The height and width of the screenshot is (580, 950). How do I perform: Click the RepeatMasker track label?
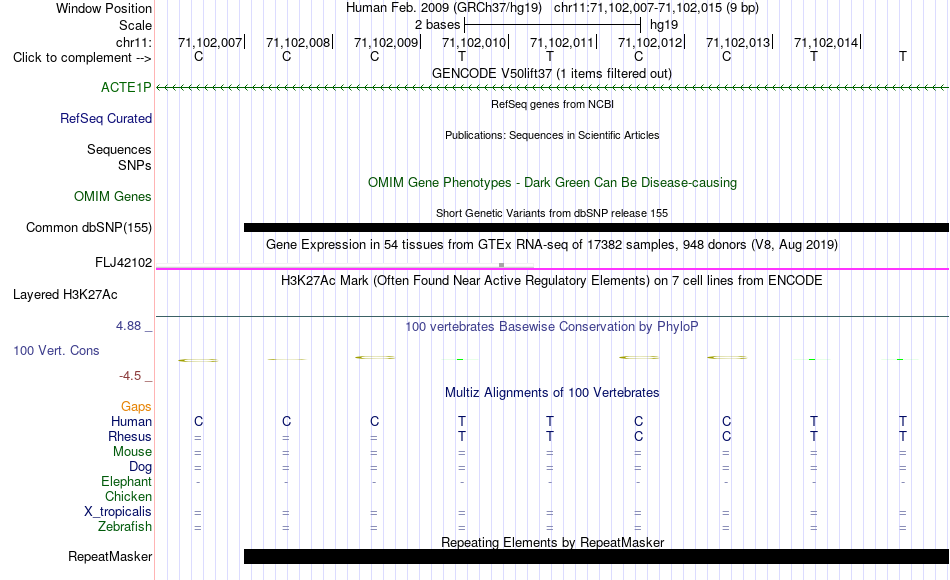point(110,556)
